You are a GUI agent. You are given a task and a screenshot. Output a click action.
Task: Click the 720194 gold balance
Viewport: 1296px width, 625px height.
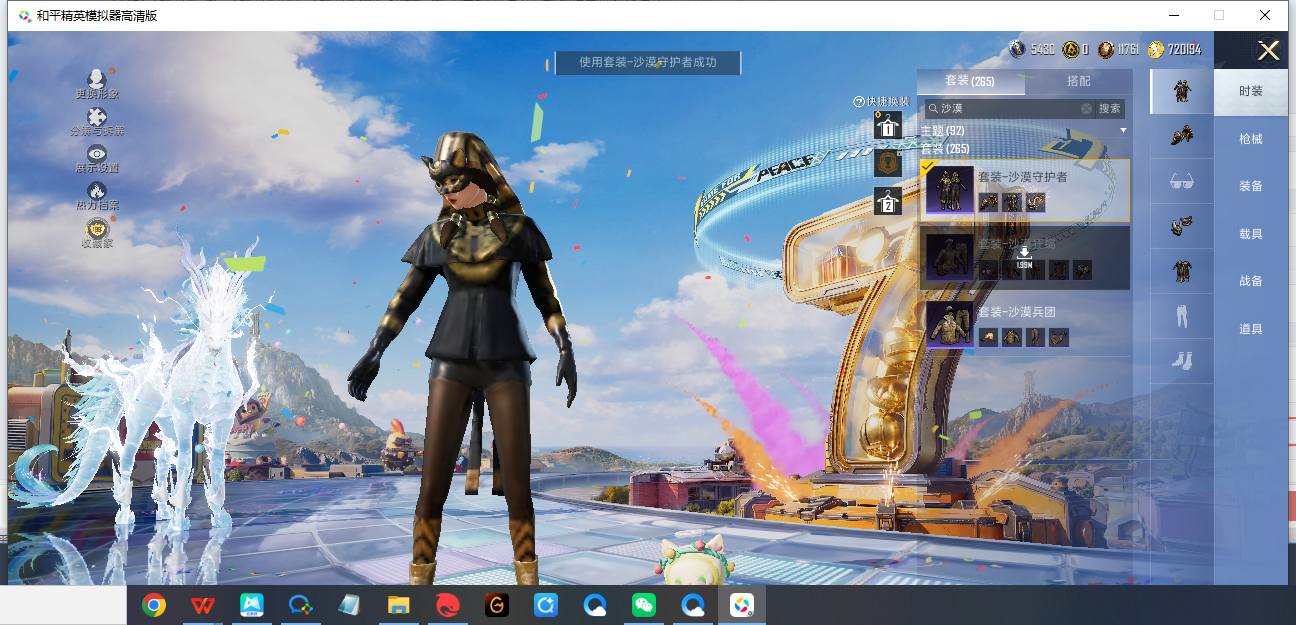pos(1175,49)
